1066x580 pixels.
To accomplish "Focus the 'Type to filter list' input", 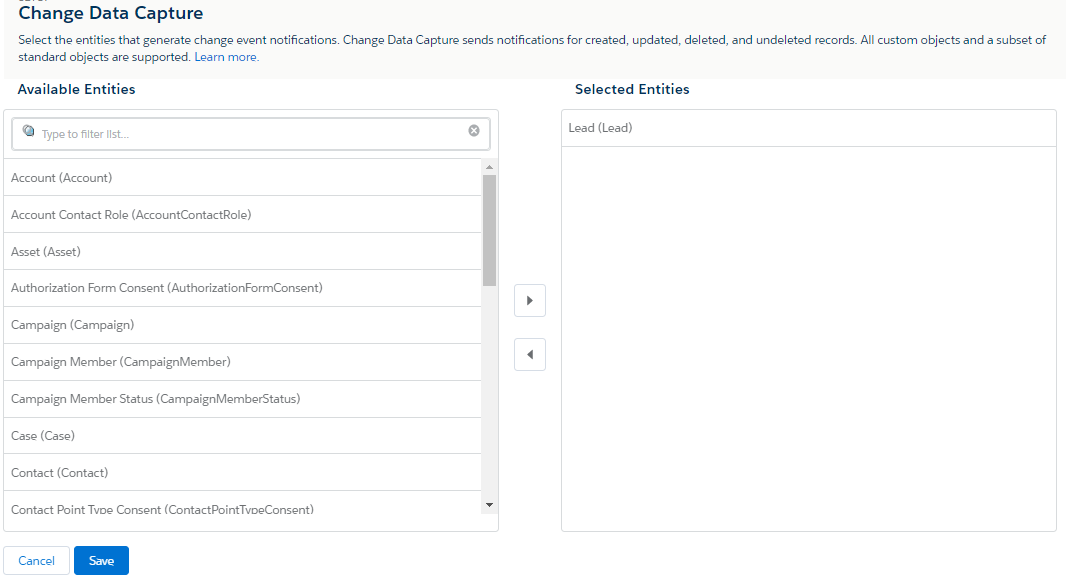I will tap(251, 134).
